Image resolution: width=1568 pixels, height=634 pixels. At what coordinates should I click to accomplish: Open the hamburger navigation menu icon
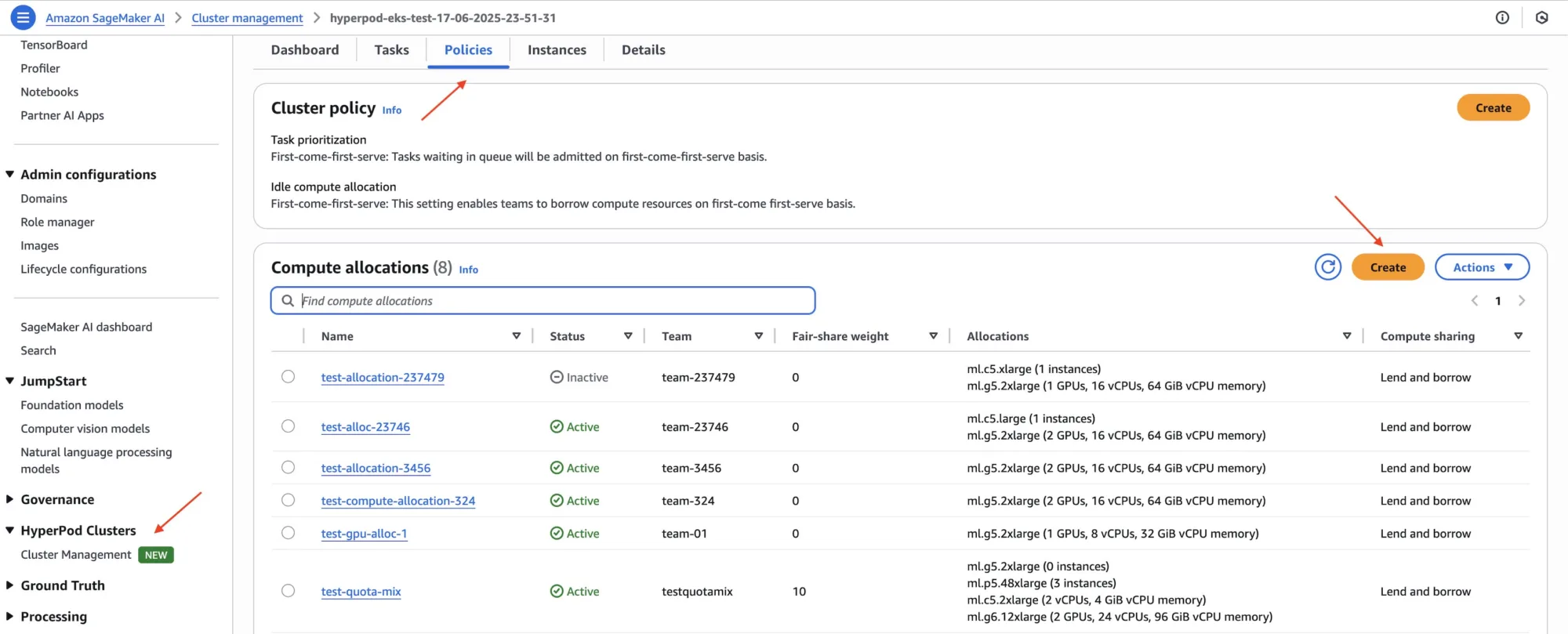[x=23, y=17]
